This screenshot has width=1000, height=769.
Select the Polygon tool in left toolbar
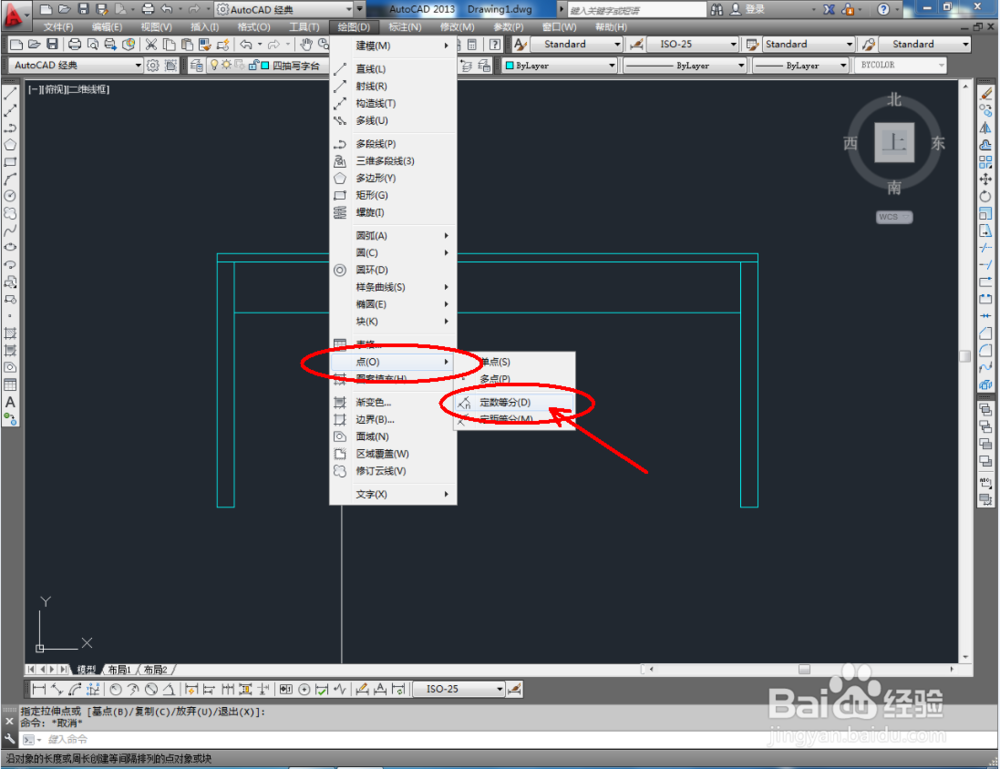pyautogui.click(x=10, y=145)
